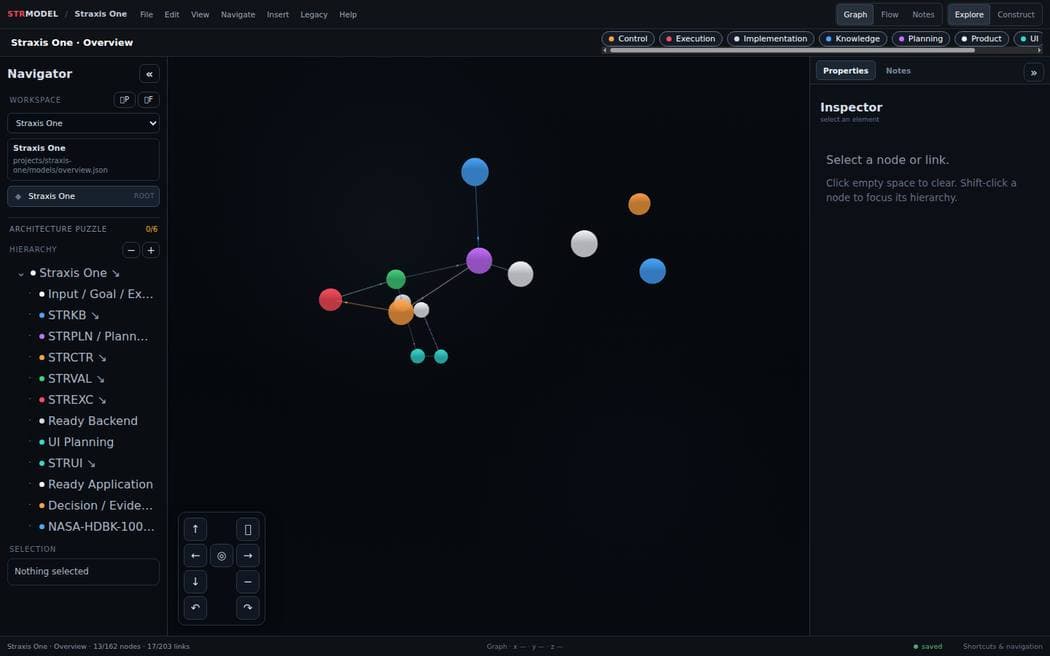Screen dimensions: 1050x656
Task: Expand the STRCTR hierarchy item
Action: [x=102, y=357]
